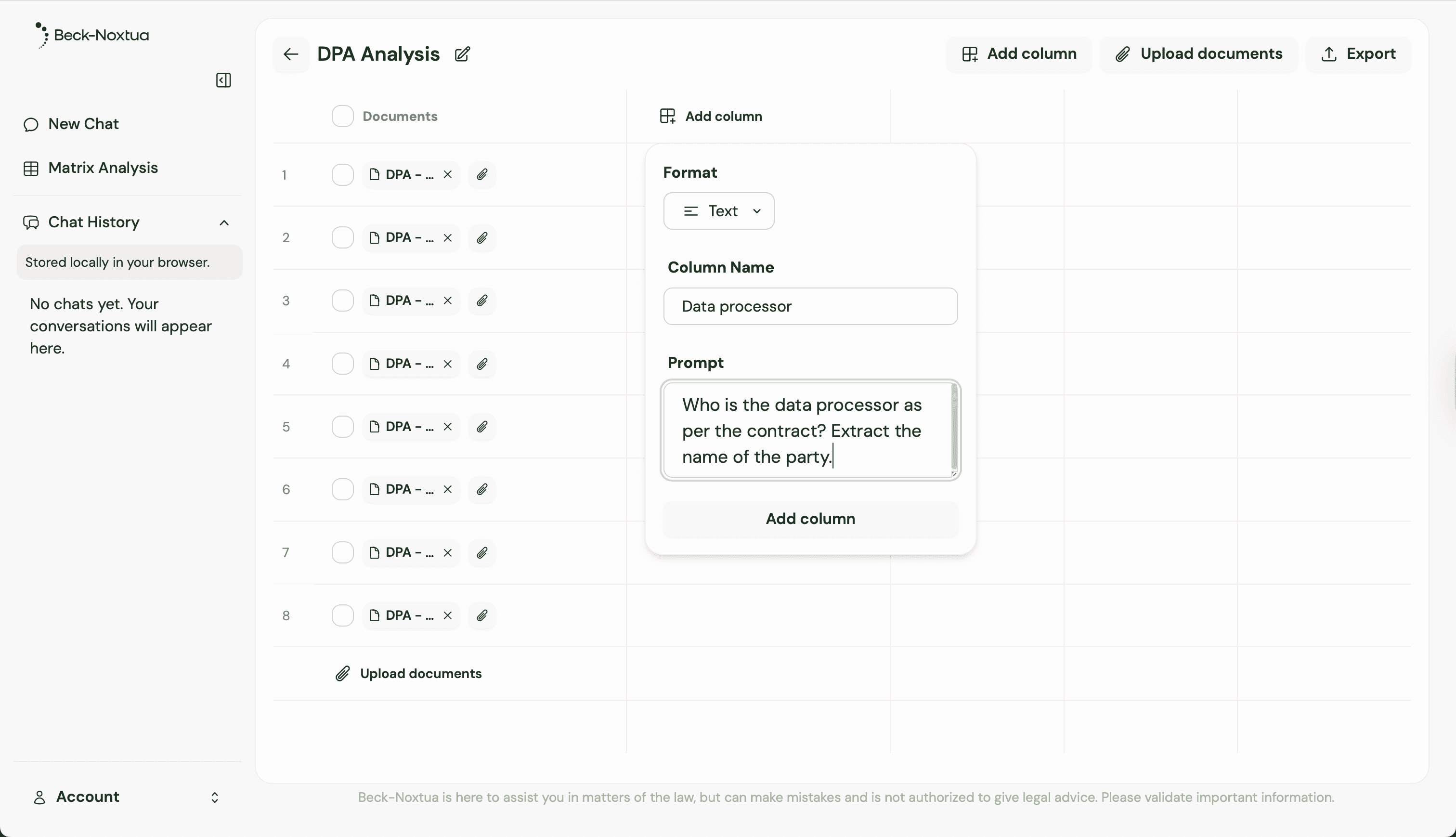Click paperclip icon in row 1
The image size is (1456, 837).
point(481,175)
